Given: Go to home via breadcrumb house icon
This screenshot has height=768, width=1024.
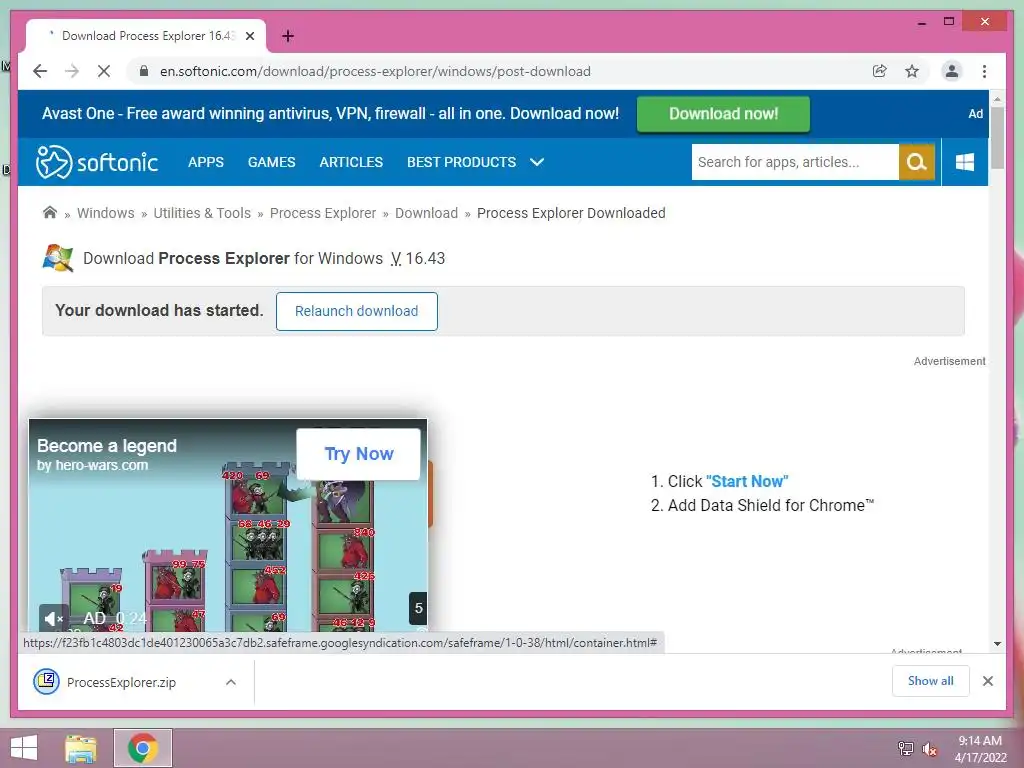Looking at the screenshot, I should (x=50, y=212).
